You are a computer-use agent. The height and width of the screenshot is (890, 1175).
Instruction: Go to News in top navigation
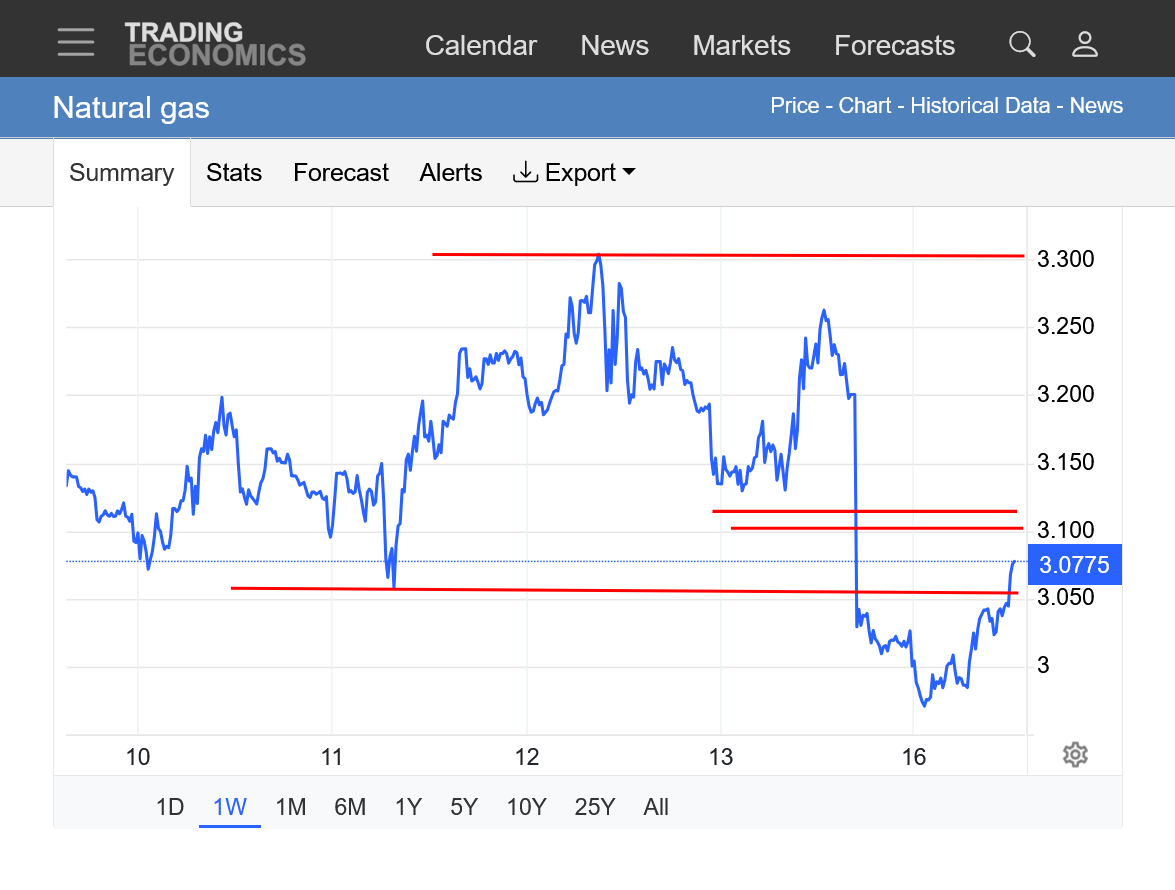coord(615,46)
